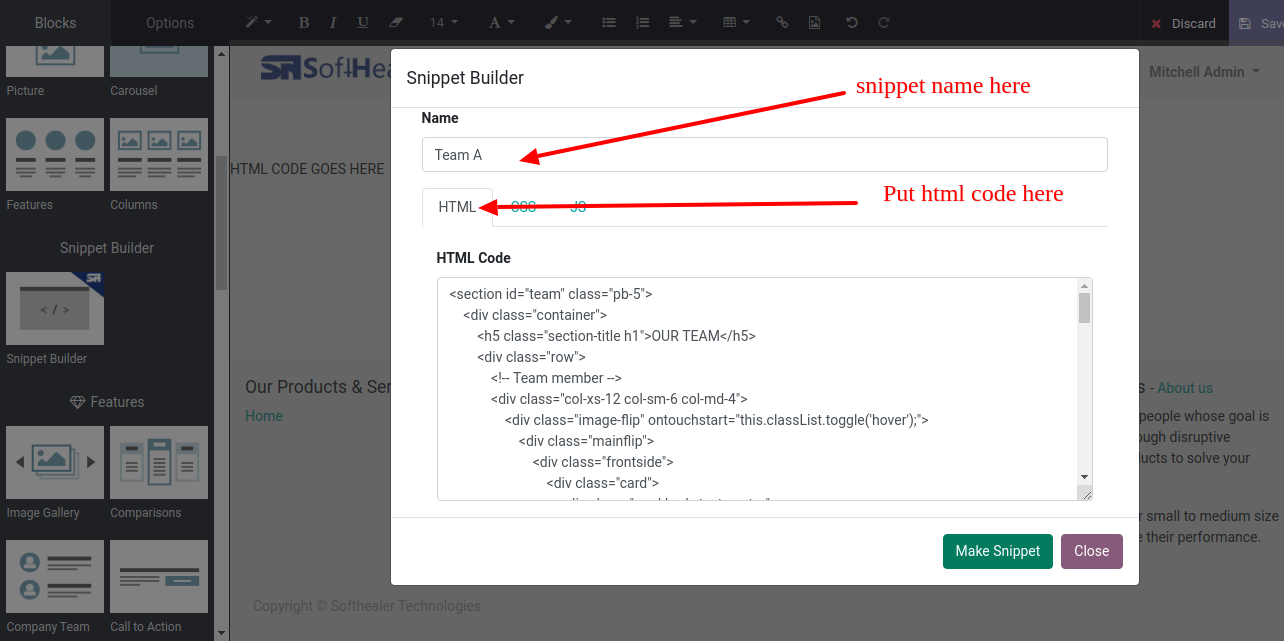1284x641 pixels.
Task: Open the About us link
Action: 1185,388
